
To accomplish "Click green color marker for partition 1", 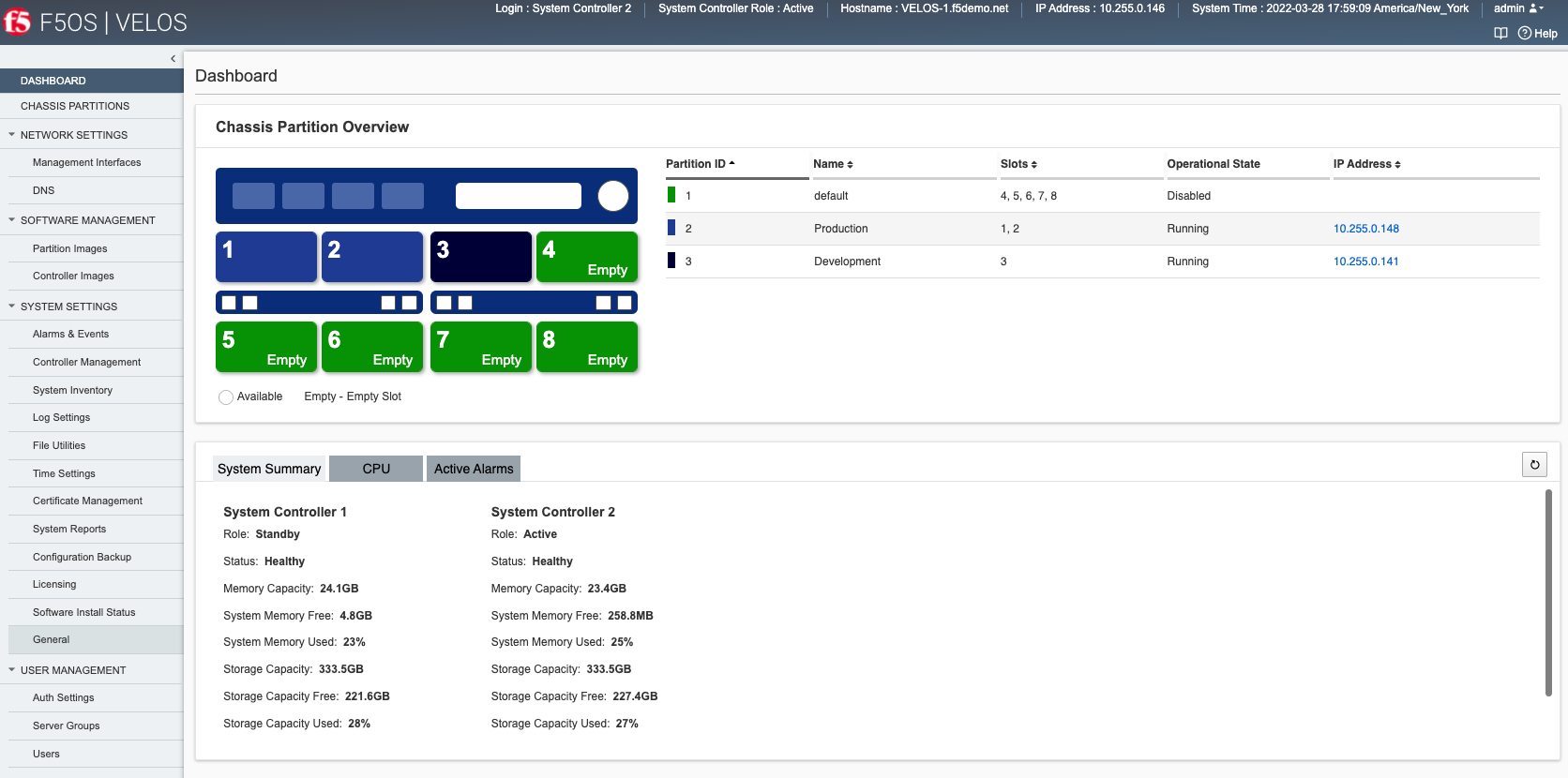I will (671, 195).
